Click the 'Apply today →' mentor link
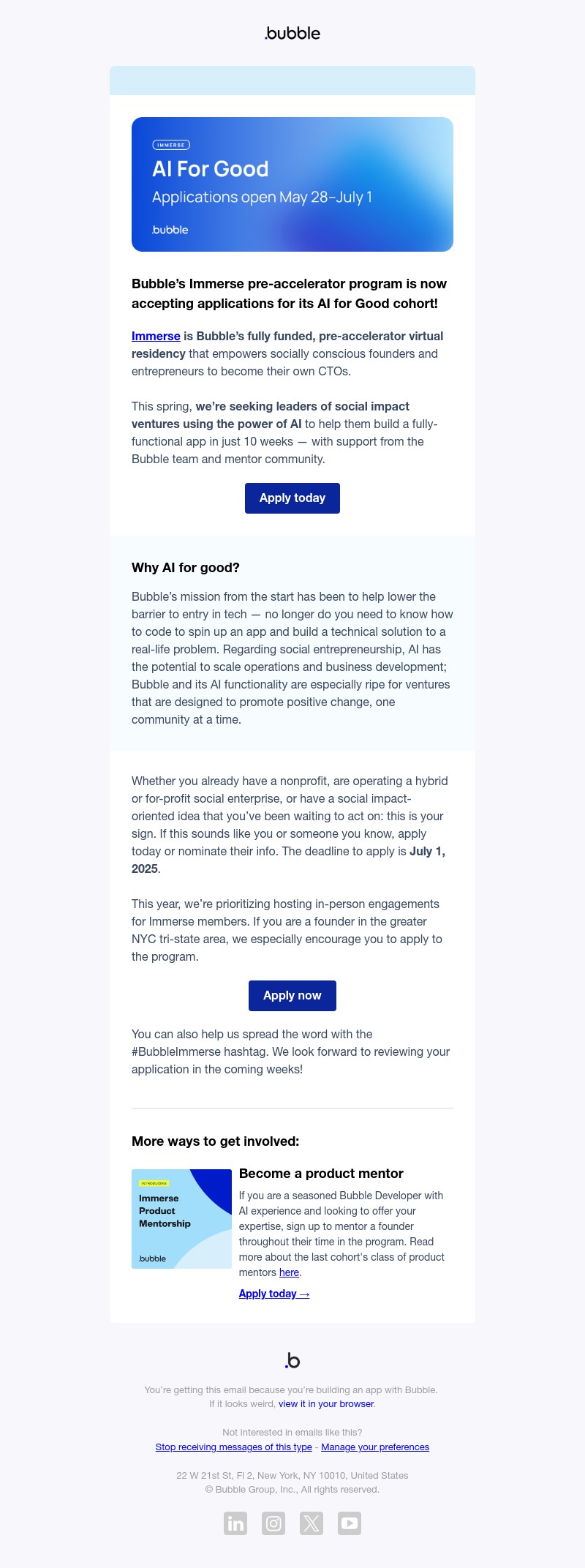Screen dimensions: 585x1568 tap(274, 1294)
